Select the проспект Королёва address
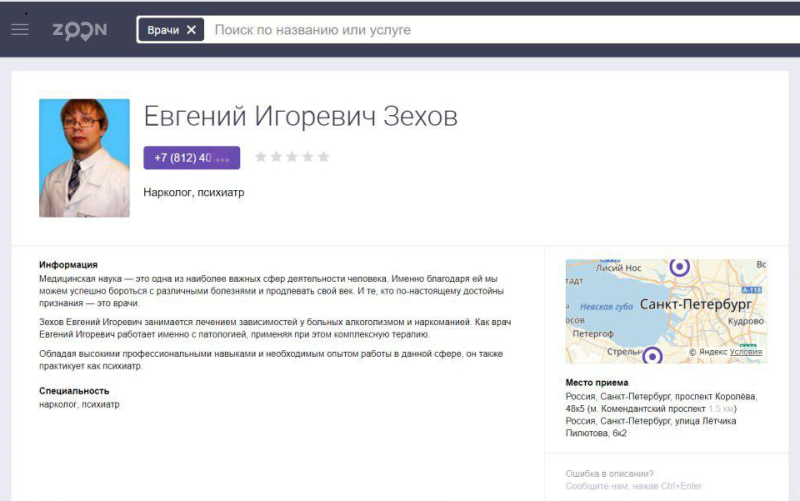The height and width of the screenshot is (501, 800). pyautogui.click(x=660, y=403)
